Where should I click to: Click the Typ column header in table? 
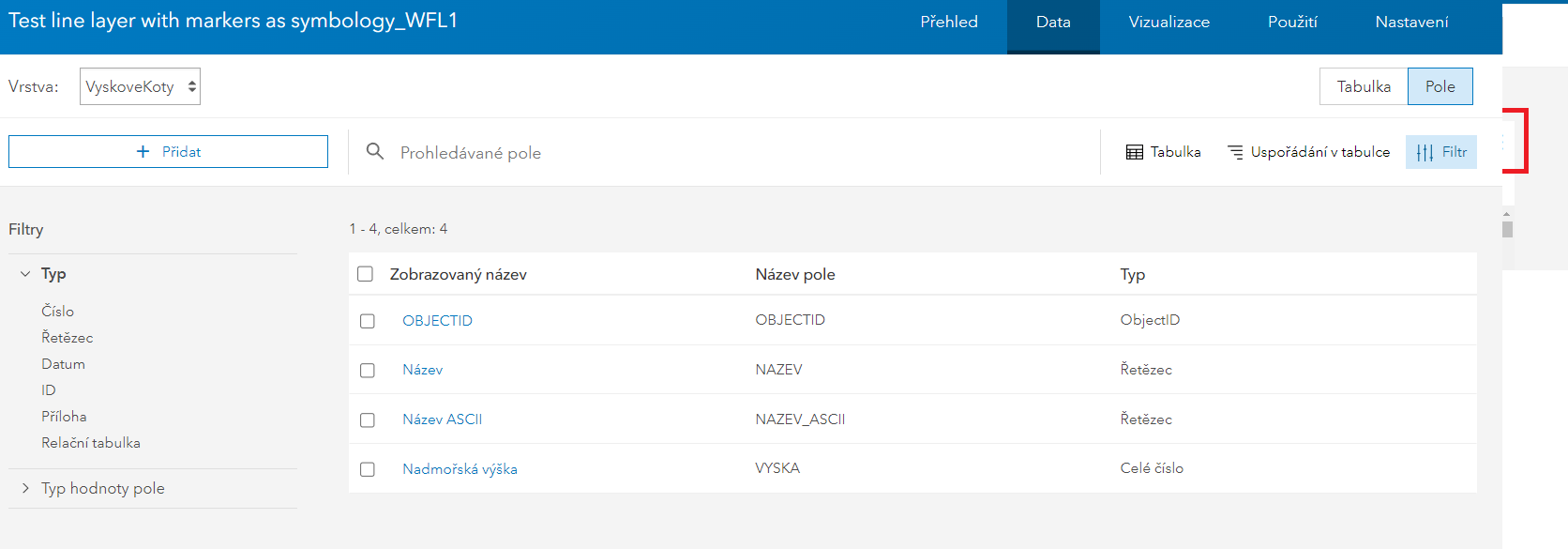[1132, 274]
